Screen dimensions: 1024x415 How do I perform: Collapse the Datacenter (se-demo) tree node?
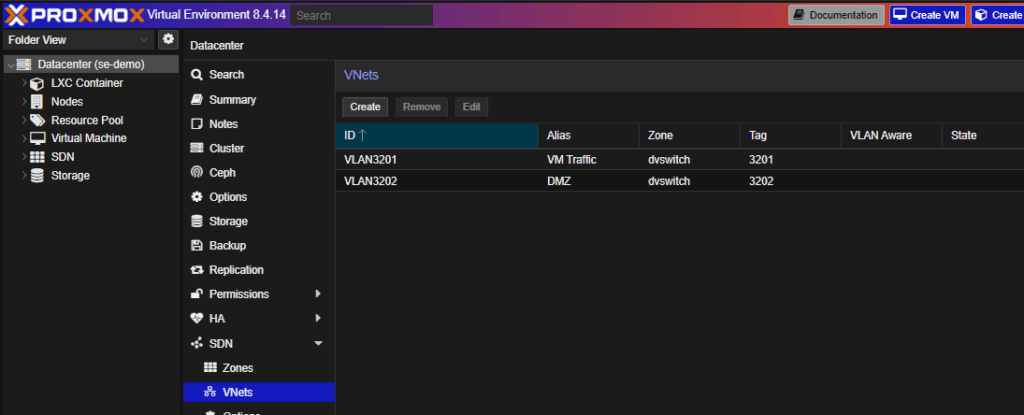[x=11, y=65]
